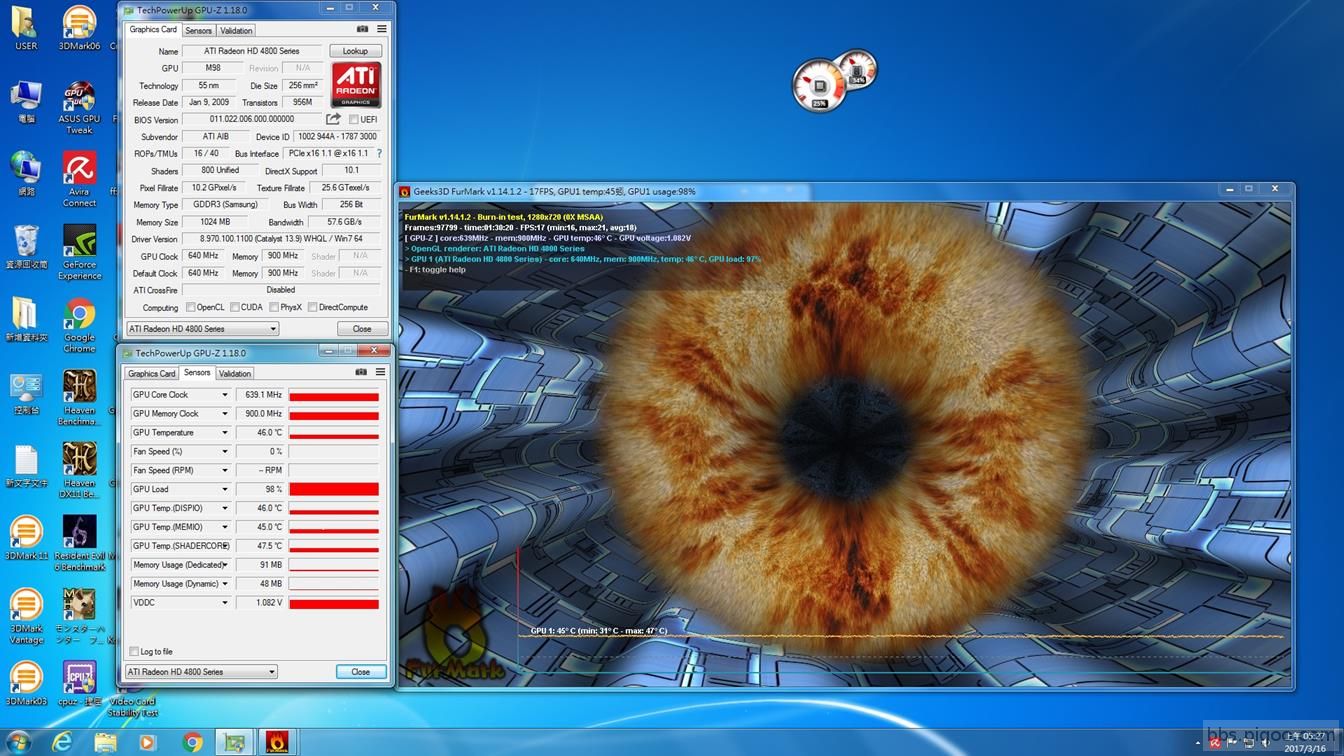
Task: Select the Monster Hunter benchmark desktop icon
Action: click(x=79, y=616)
